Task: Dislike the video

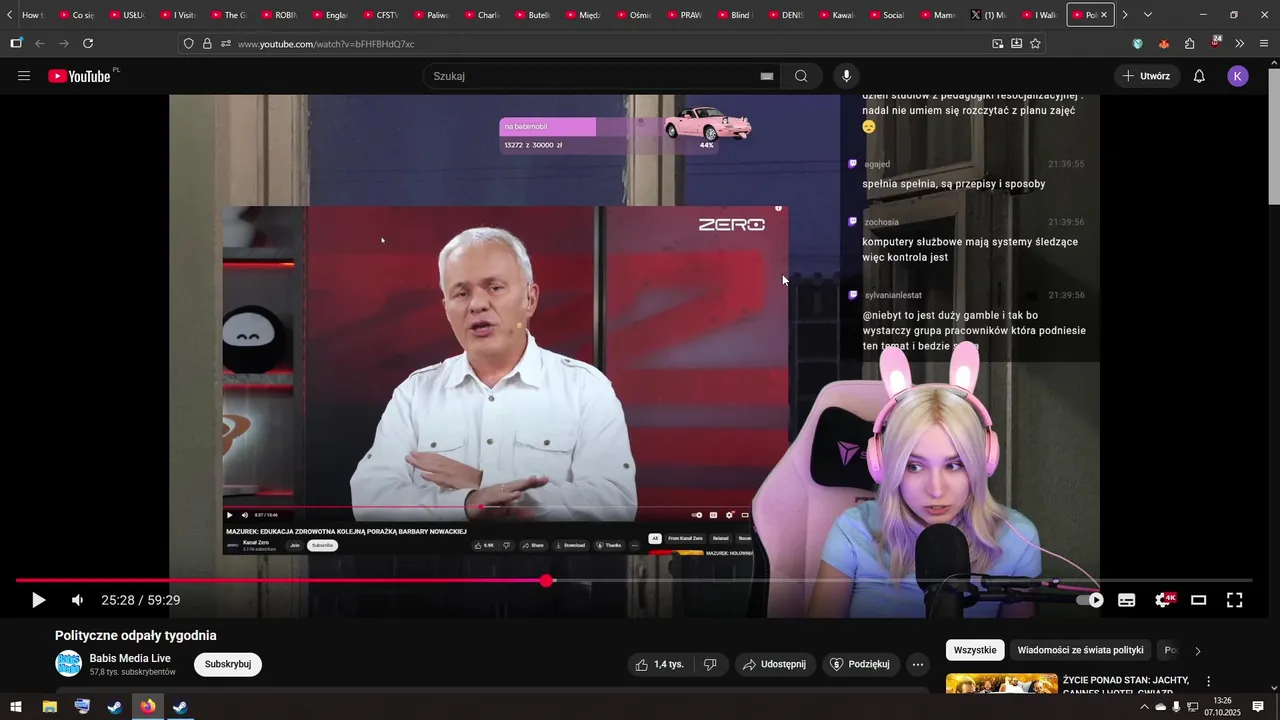Action: (x=710, y=664)
